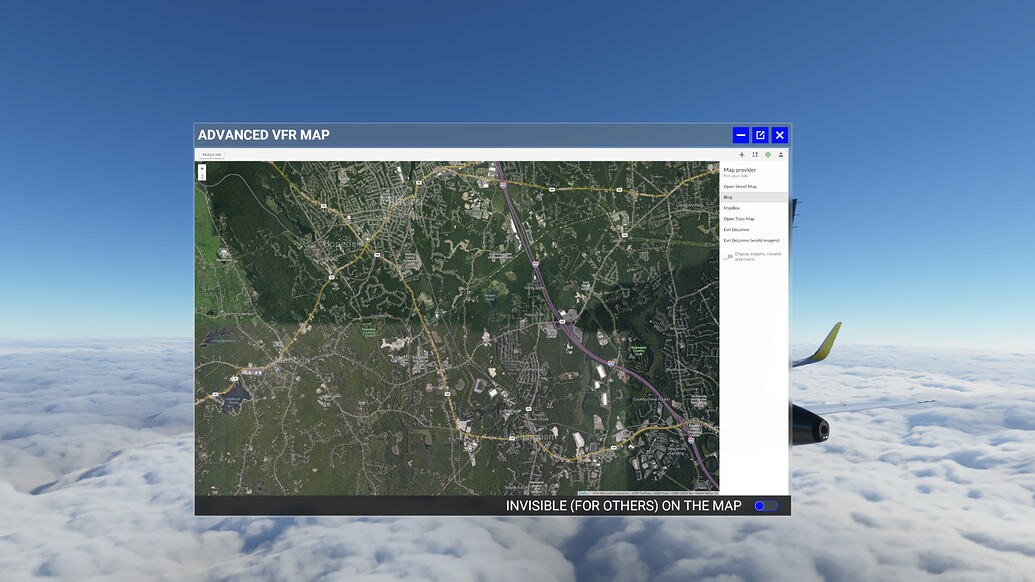1035x582 pixels.
Task: Open the pop-out window icon in the title bar
Action: [759, 134]
